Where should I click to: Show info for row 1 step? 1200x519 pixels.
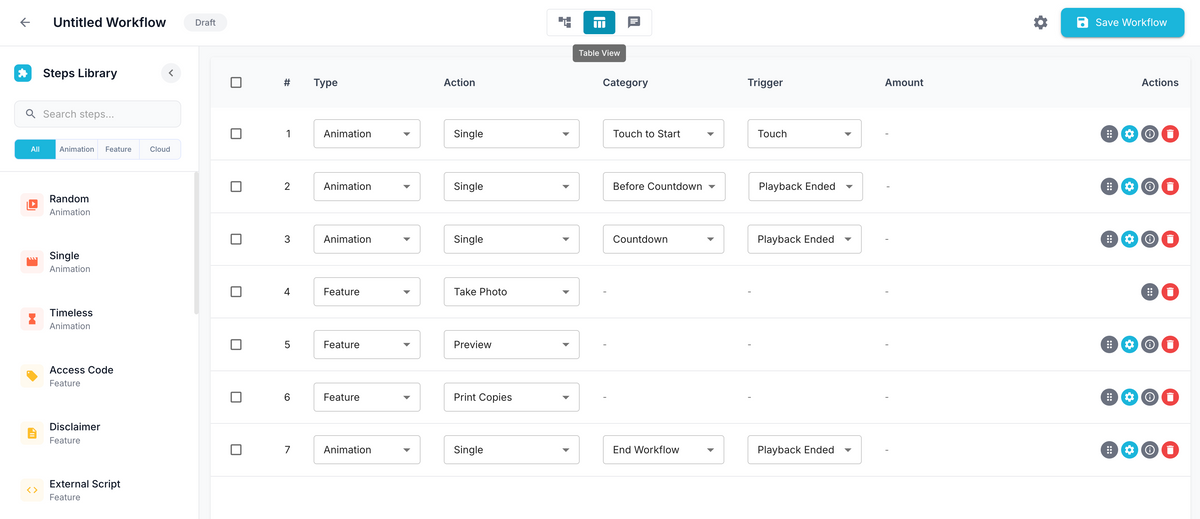click(1150, 134)
